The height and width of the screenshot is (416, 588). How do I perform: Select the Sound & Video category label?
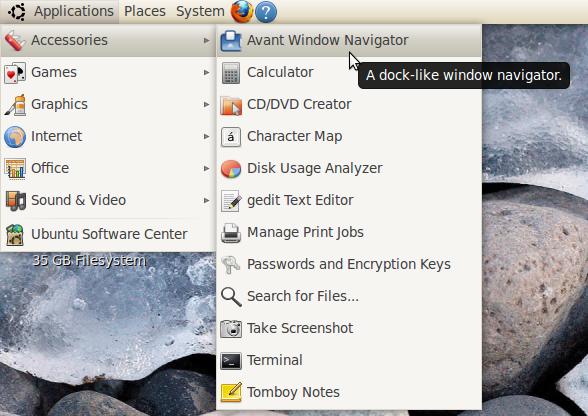[x=78, y=200]
